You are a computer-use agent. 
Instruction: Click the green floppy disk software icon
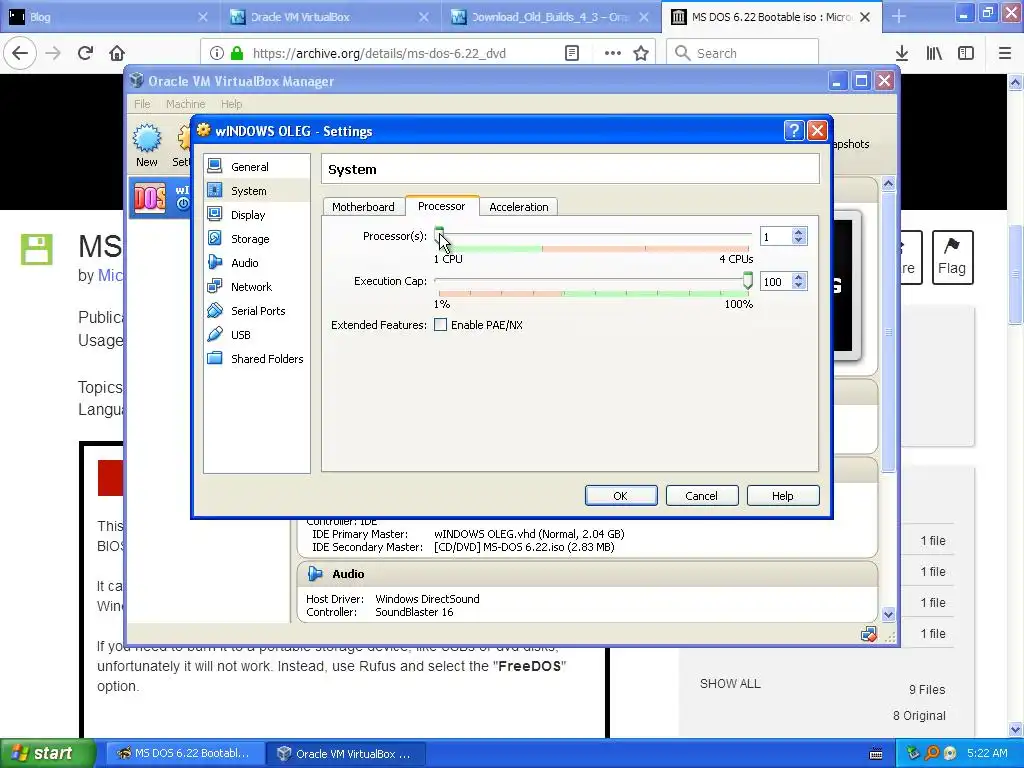coord(37,249)
